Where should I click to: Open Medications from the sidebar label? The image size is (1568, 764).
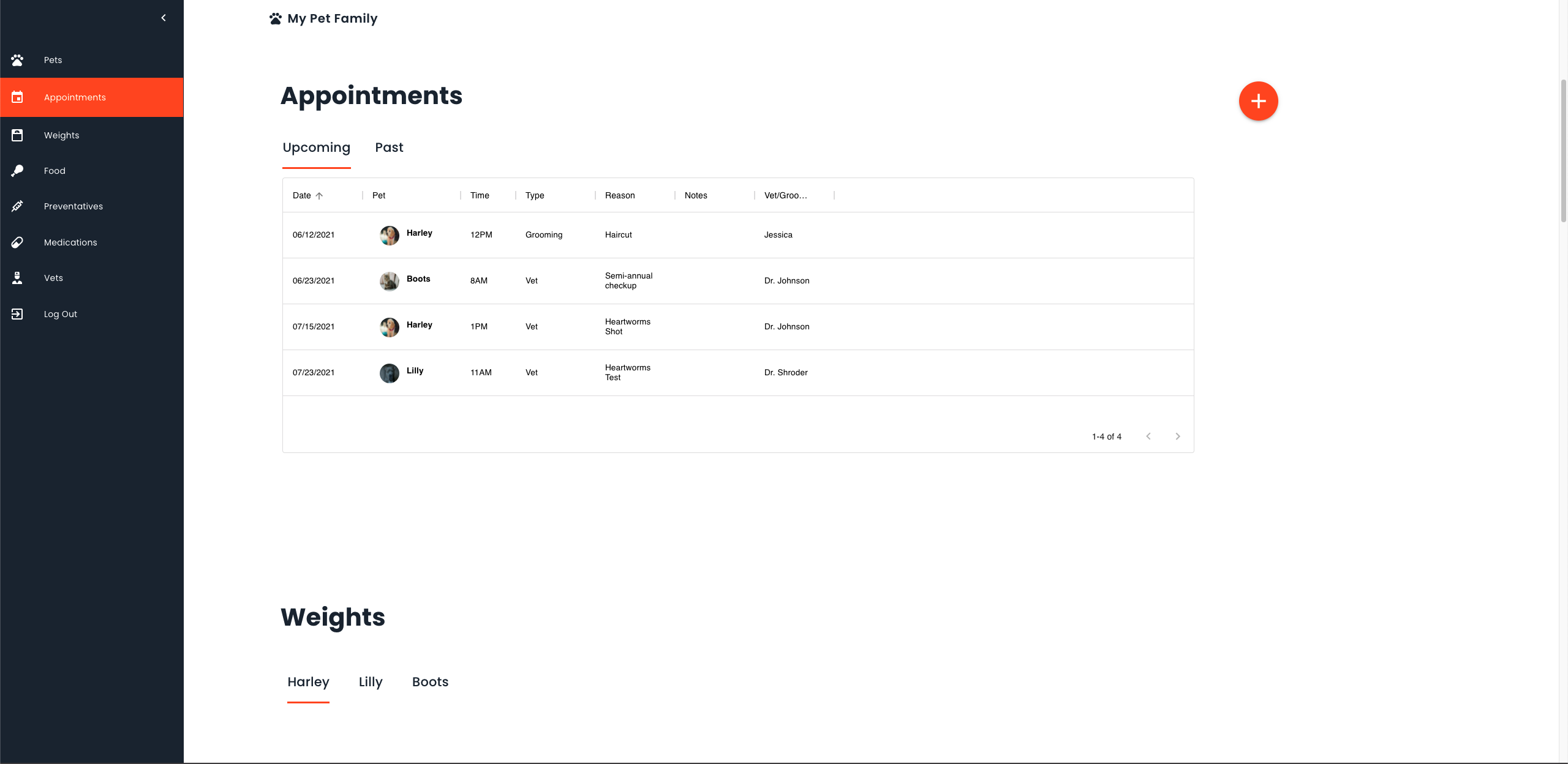tap(70, 242)
